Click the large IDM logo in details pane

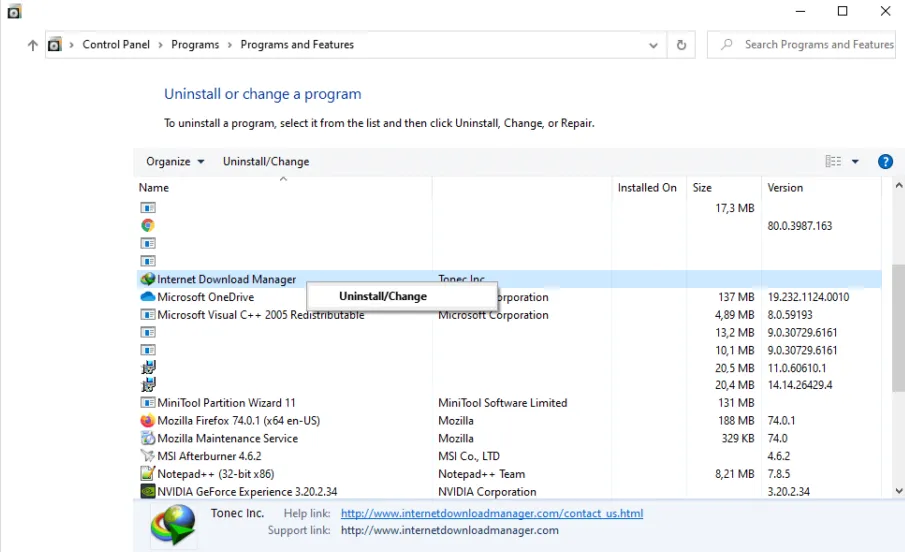173,524
